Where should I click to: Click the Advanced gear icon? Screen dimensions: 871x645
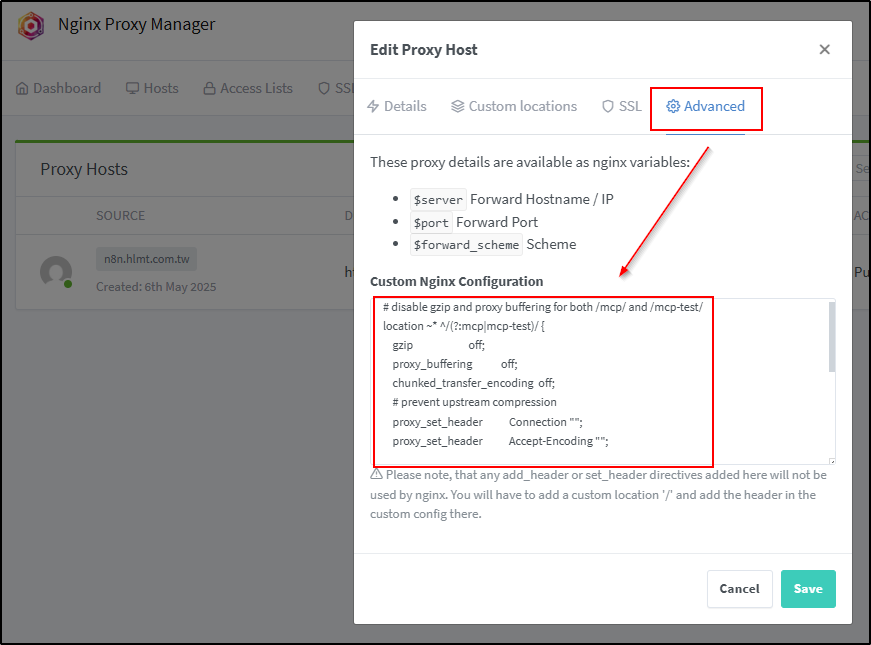[673, 106]
